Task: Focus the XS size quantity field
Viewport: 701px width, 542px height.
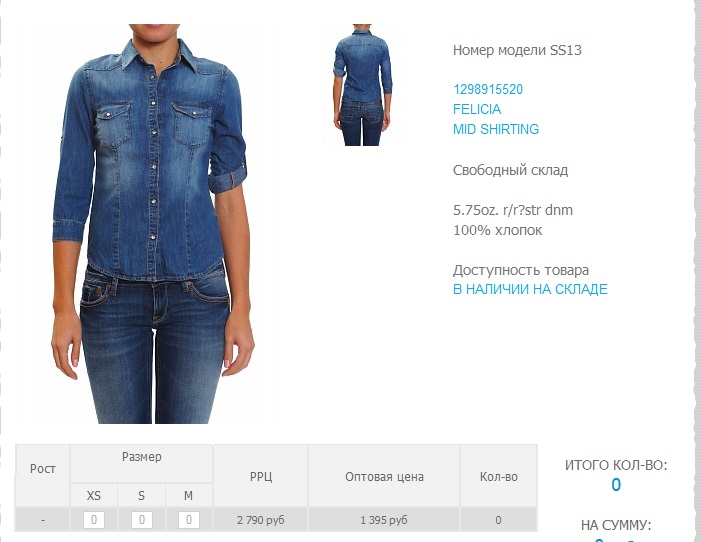Action: 93,520
